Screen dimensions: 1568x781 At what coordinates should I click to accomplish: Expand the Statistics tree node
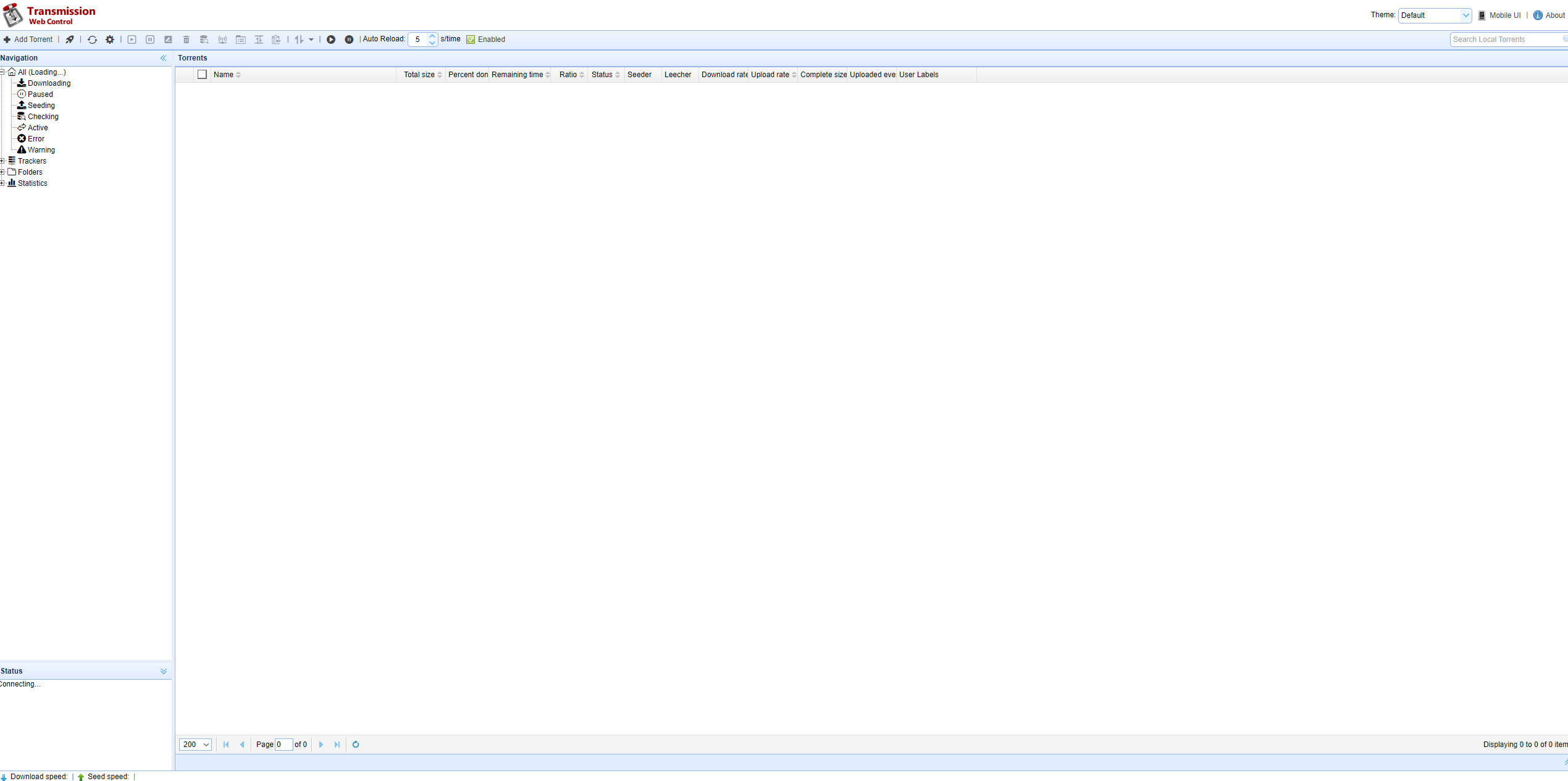pos(2,183)
